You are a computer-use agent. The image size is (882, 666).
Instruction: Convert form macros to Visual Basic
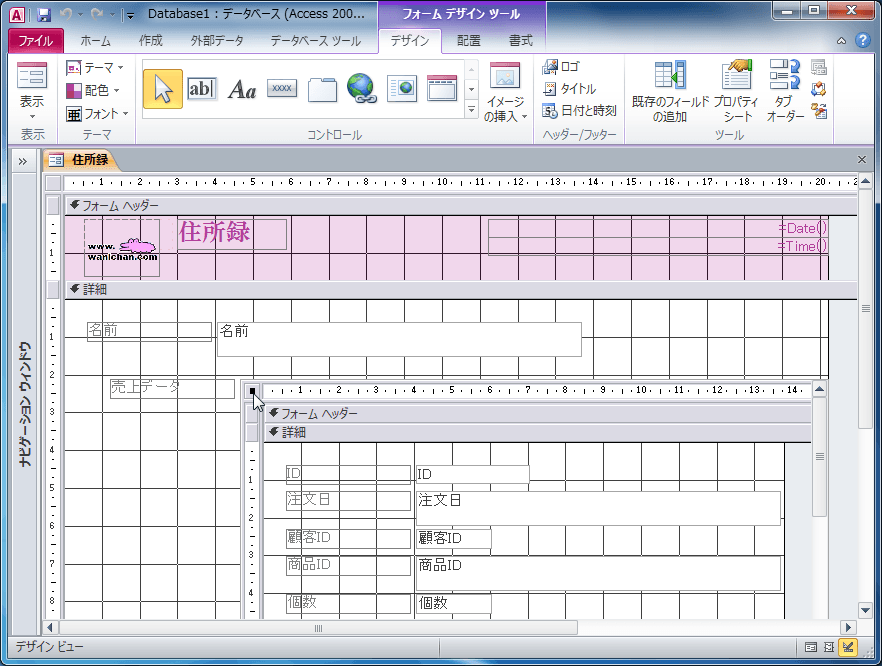(818, 111)
